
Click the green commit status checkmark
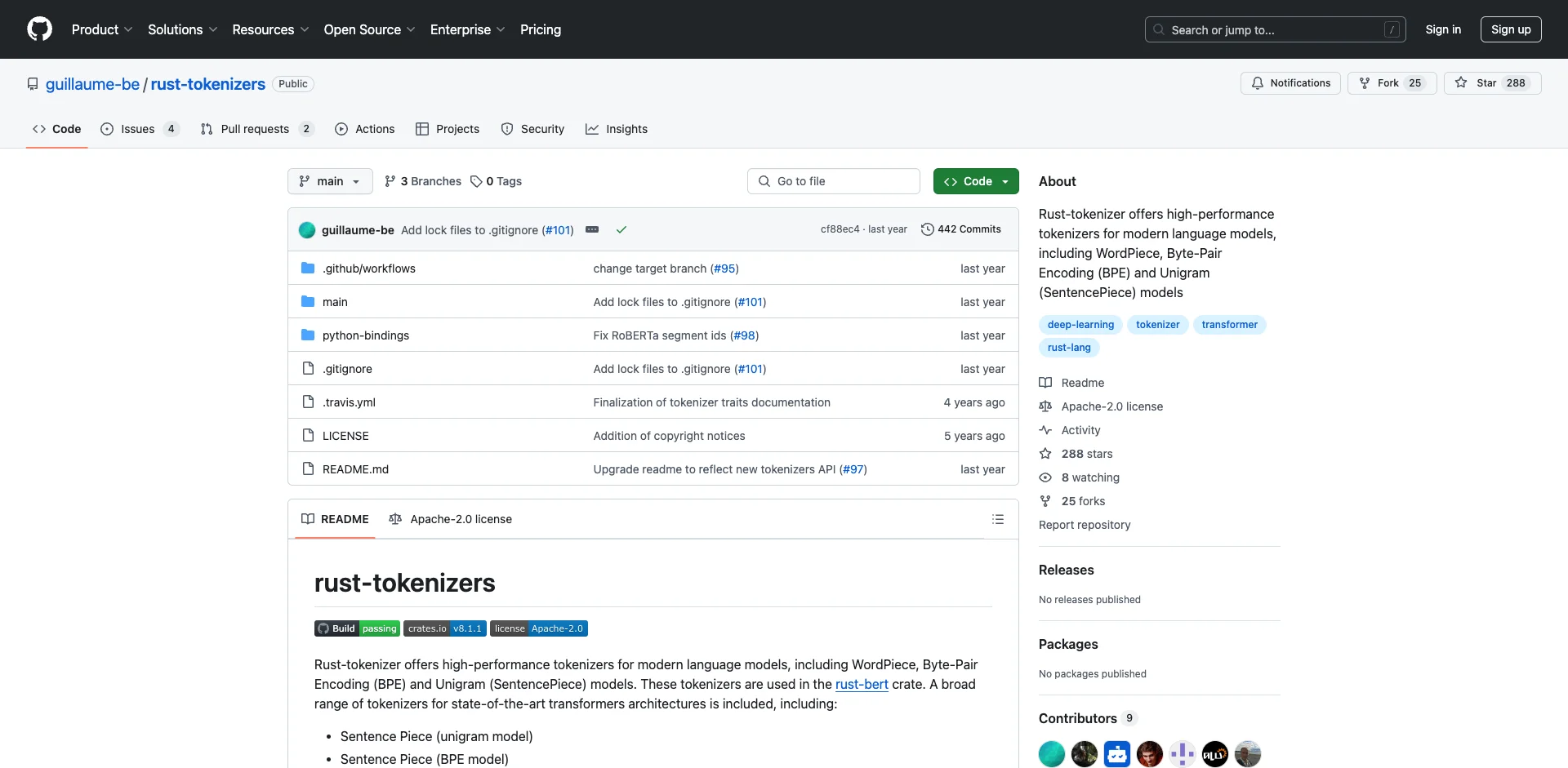tap(621, 229)
